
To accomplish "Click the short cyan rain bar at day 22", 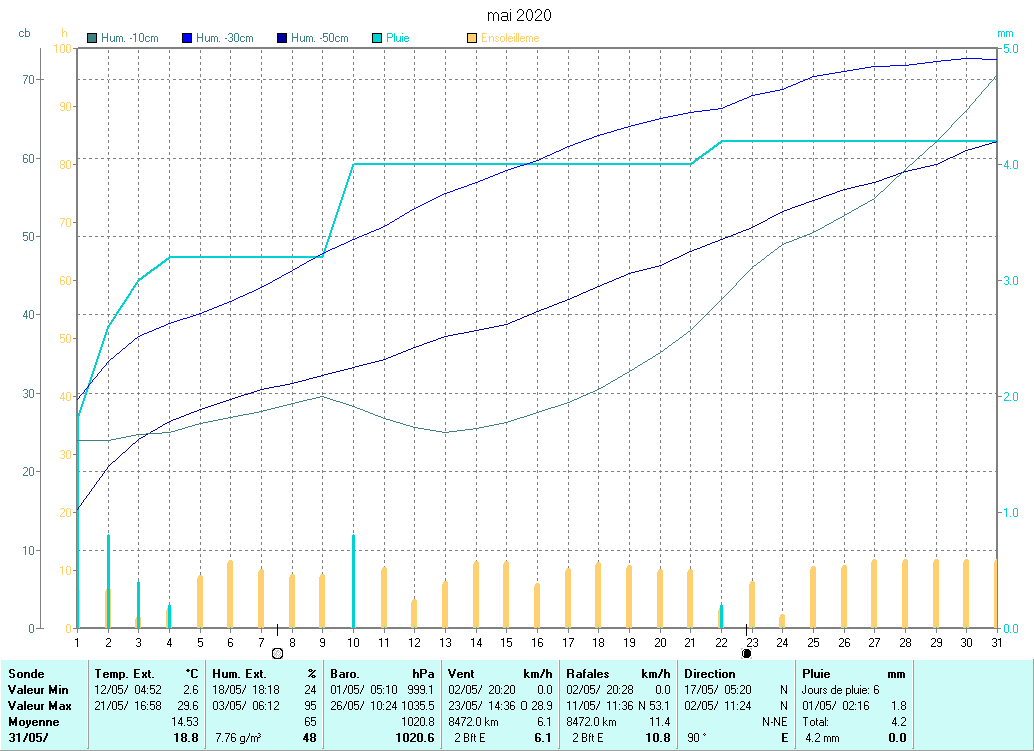I will pos(721,616).
